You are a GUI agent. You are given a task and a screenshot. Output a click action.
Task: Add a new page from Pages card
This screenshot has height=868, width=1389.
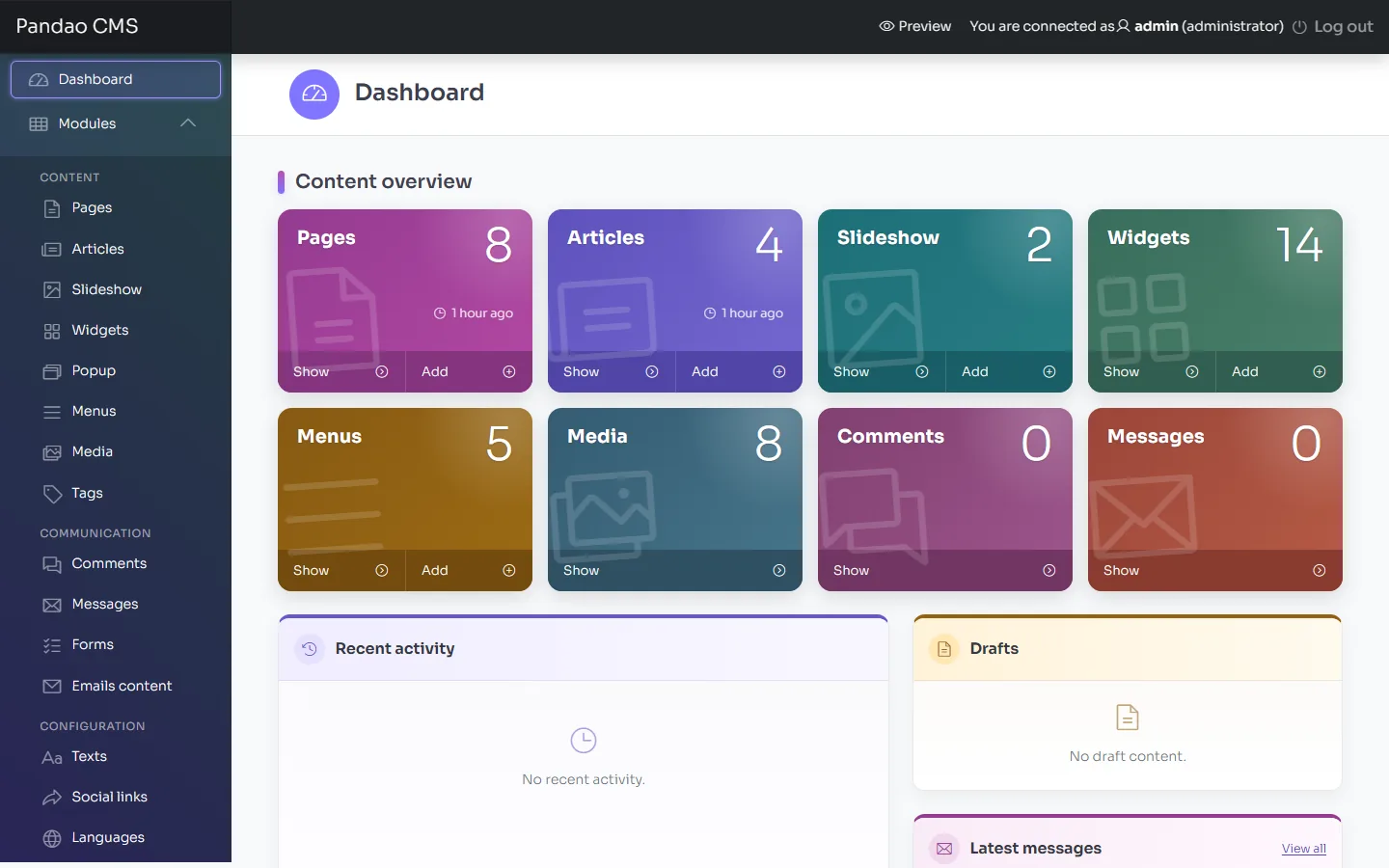tap(469, 371)
